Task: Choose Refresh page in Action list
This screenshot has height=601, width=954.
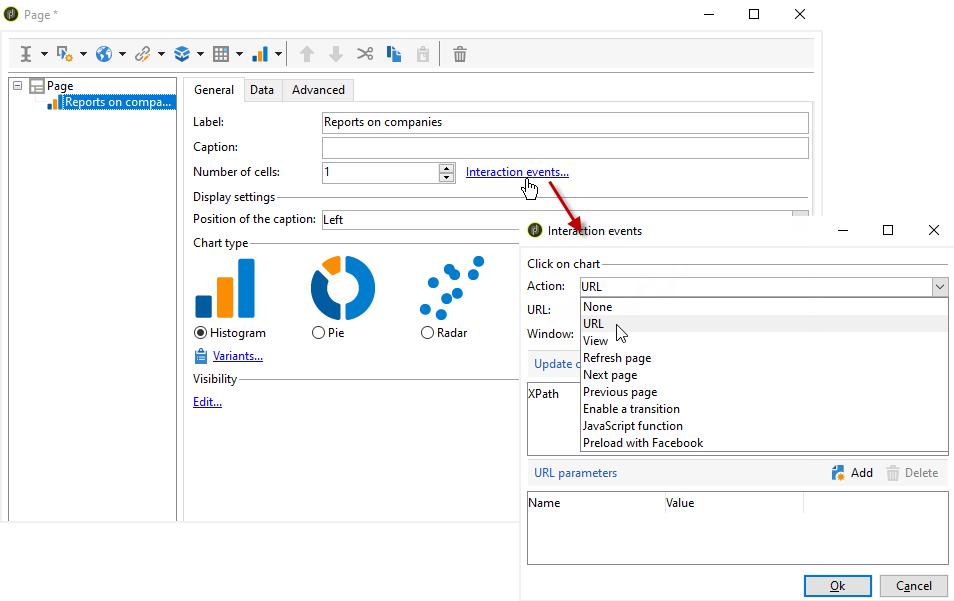Action: [x=764, y=358]
